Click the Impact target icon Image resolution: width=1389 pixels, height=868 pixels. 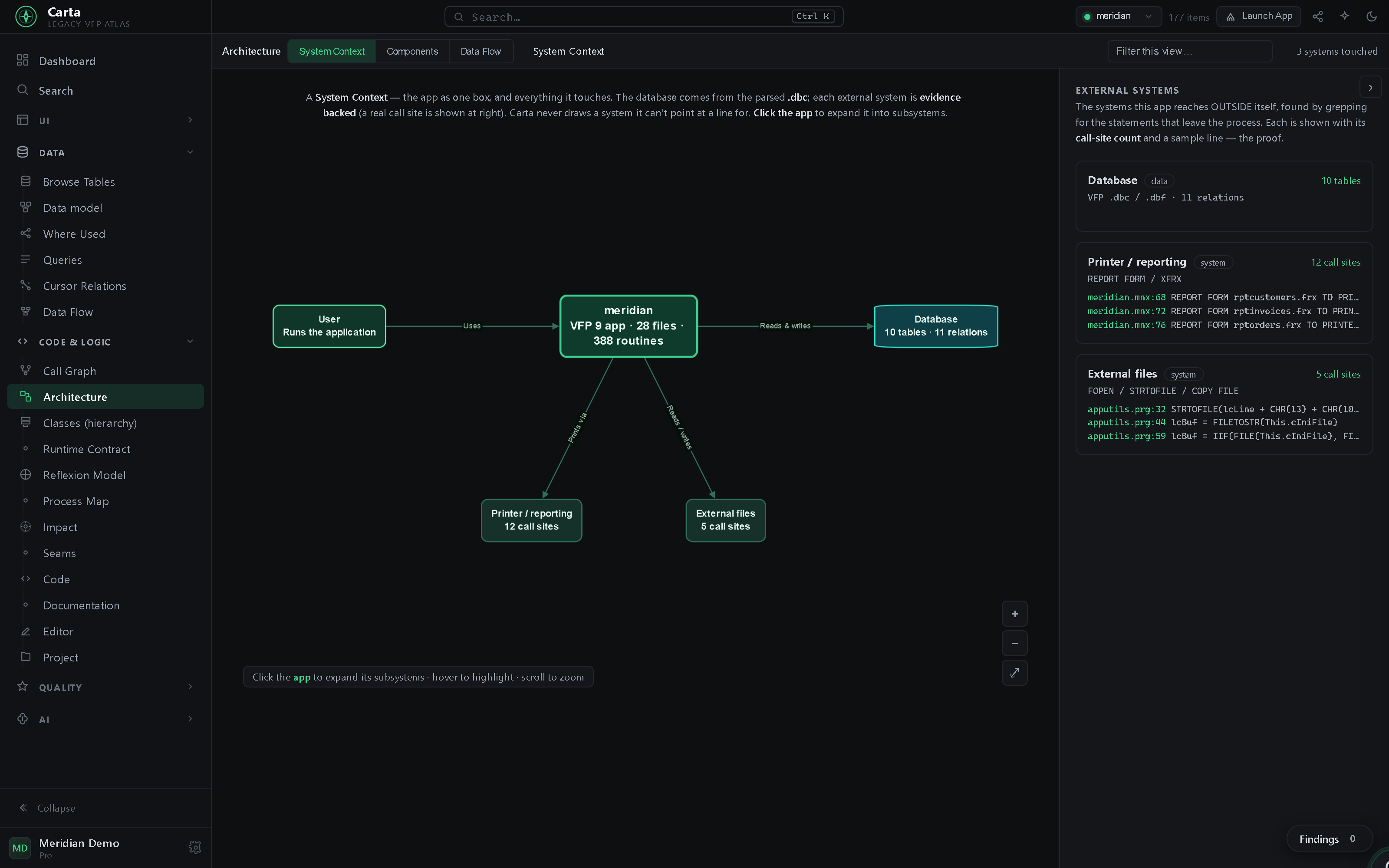tap(25, 526)
